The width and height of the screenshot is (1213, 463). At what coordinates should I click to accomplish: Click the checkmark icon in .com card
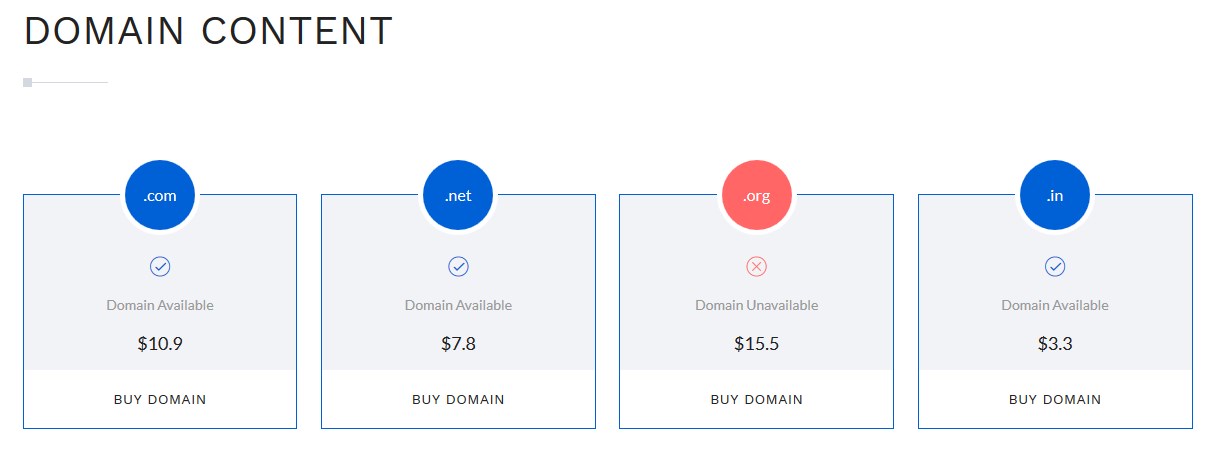click(160, 267)
